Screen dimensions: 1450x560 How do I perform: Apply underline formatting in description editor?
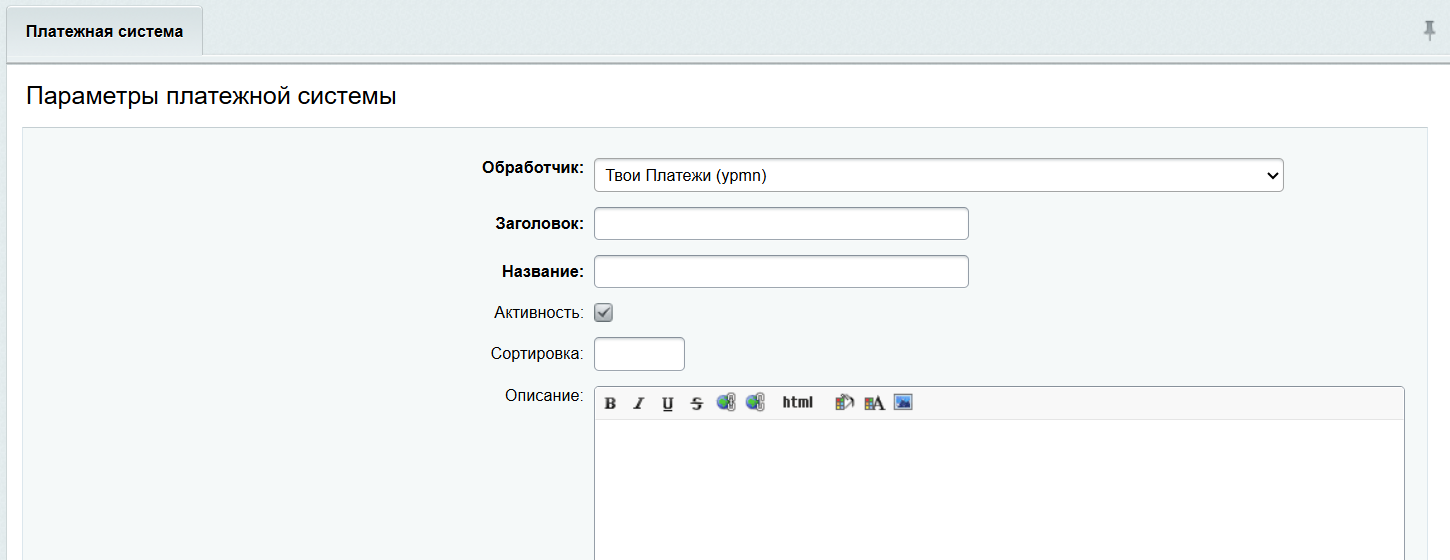tap(668, 403)
